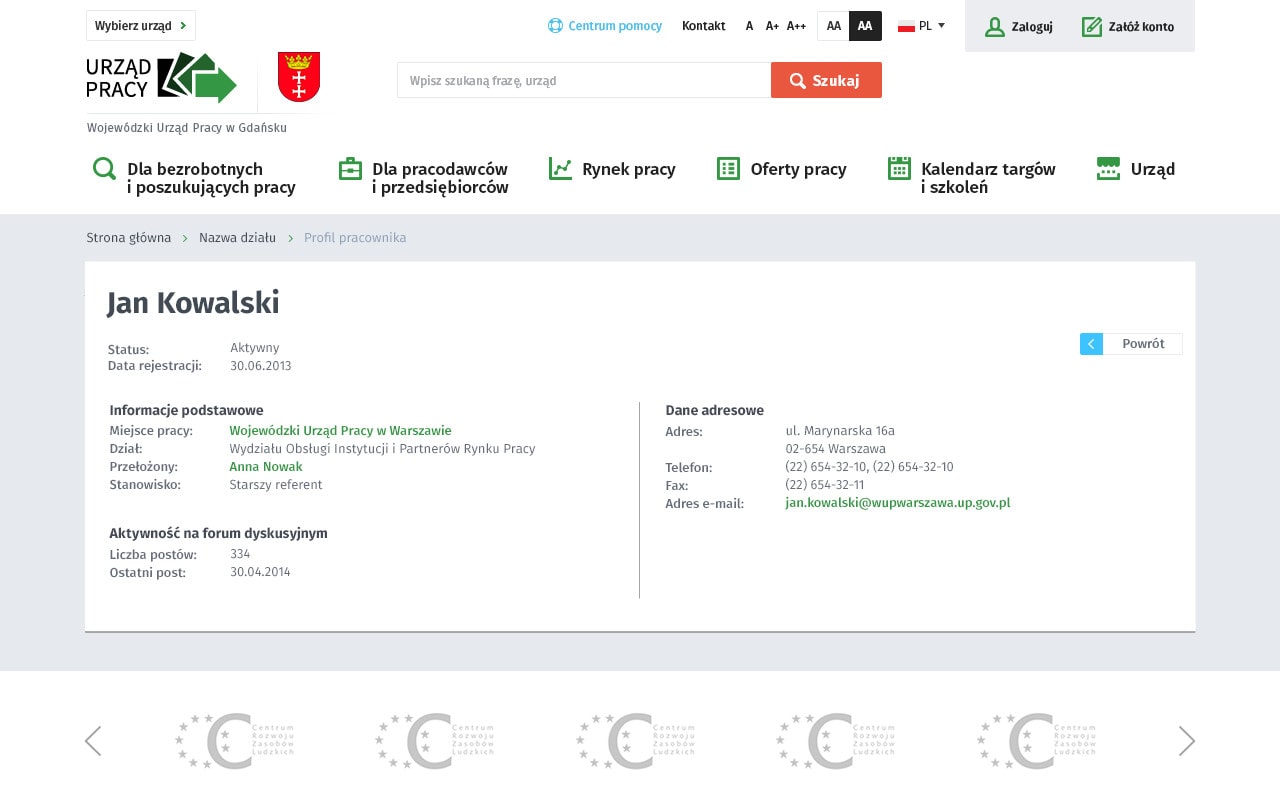Open the Anna Nowak supervisor link
Screen dimensions: 1280x800
point(266,467)
